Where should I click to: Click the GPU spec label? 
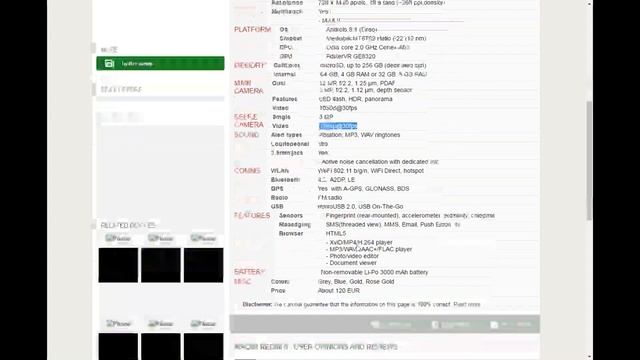[286, 56]
